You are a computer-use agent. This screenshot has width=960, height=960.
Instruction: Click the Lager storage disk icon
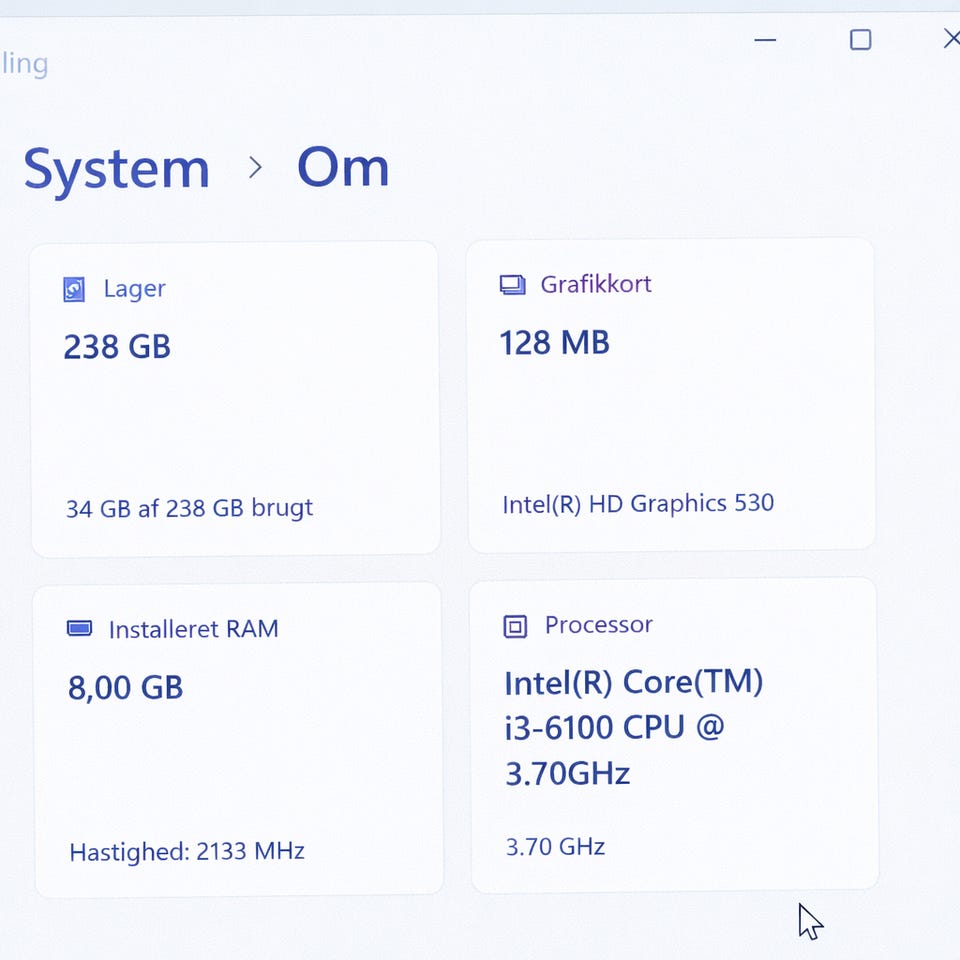[74, 290]
